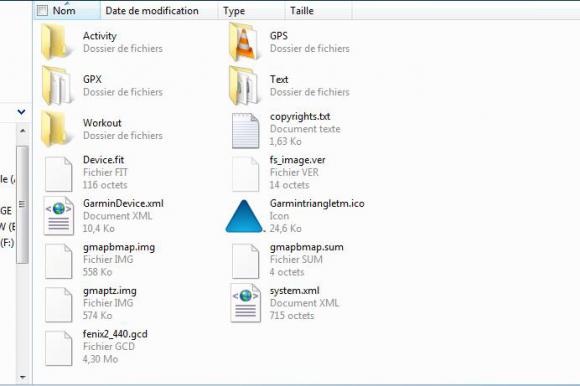Viewport: 580px width, 386px height.
Task: Click the fenix2_440.gcd file name
Action: click(x=115, y=334)
